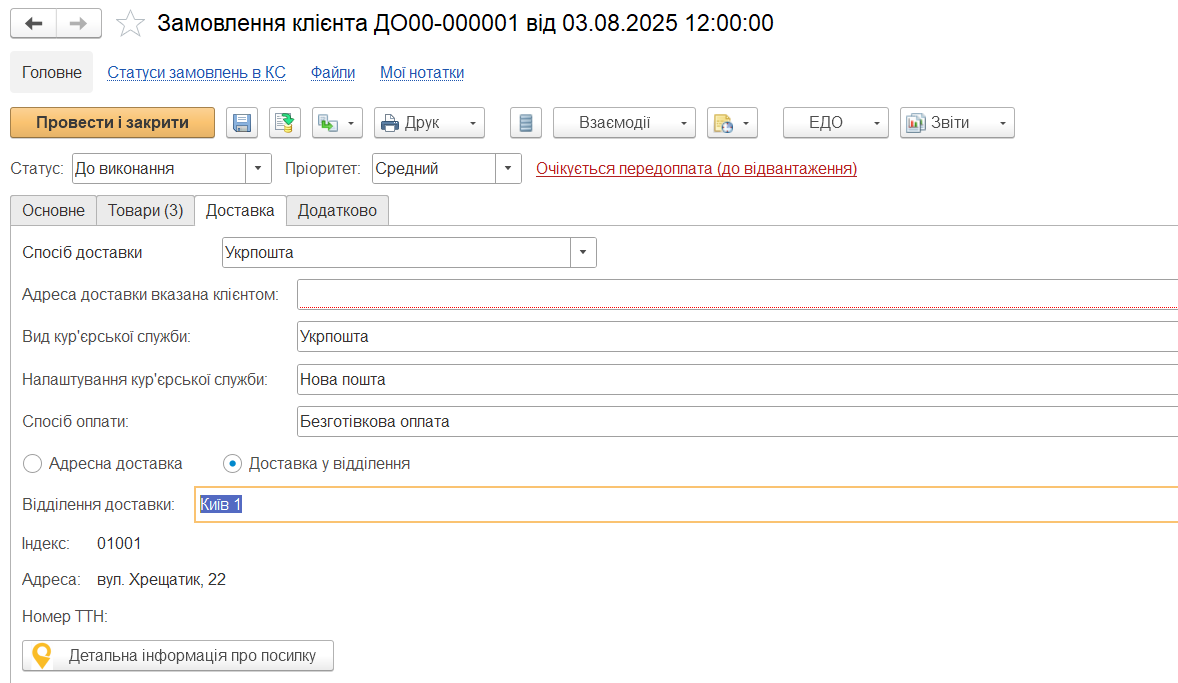Click the Статус field showing До виконання
This screenshot has height=683, width=1178.
159,168
